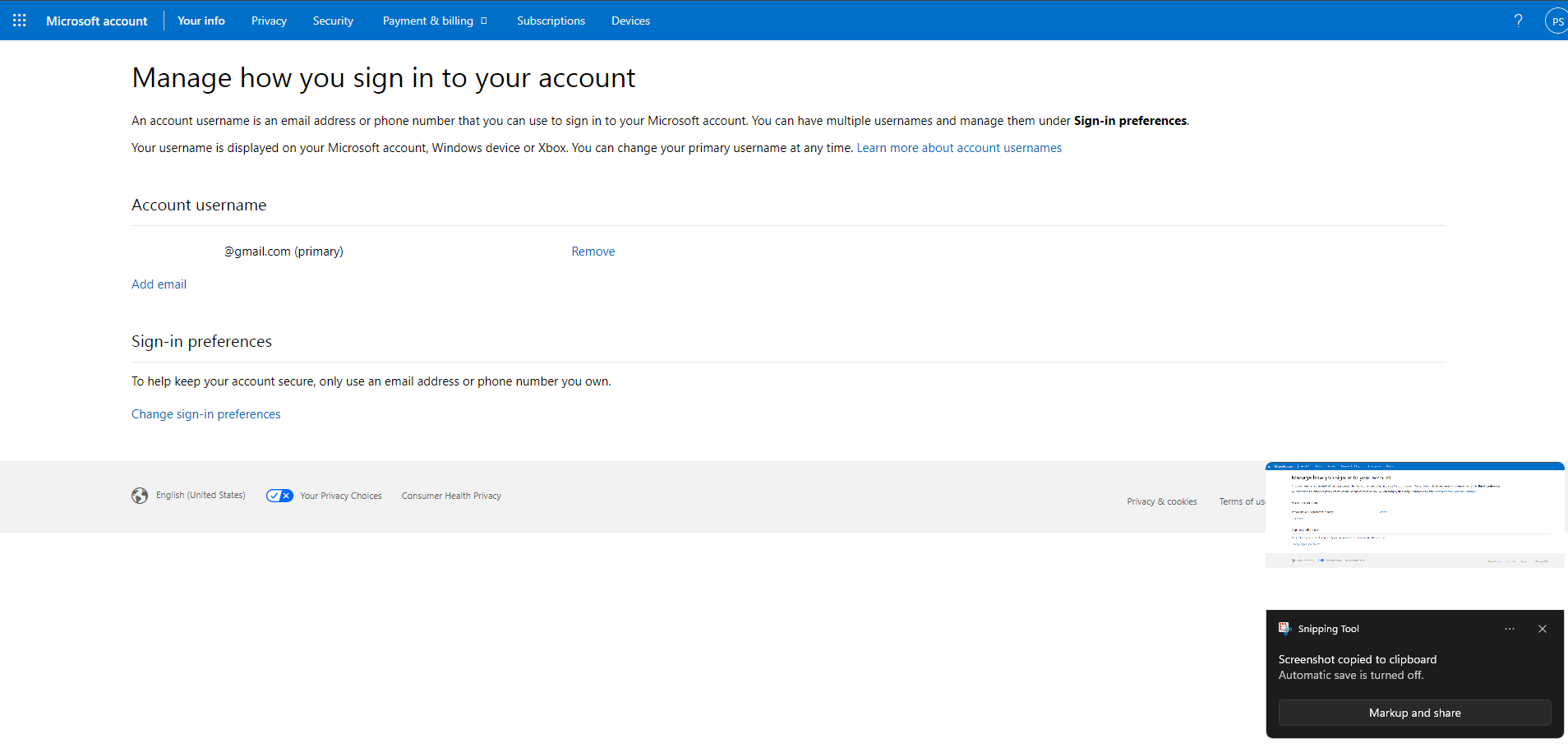This screenshot has width=1568, height=748.
Task: Open the Subscriptions tab
Action: click(x=551, y=21)
